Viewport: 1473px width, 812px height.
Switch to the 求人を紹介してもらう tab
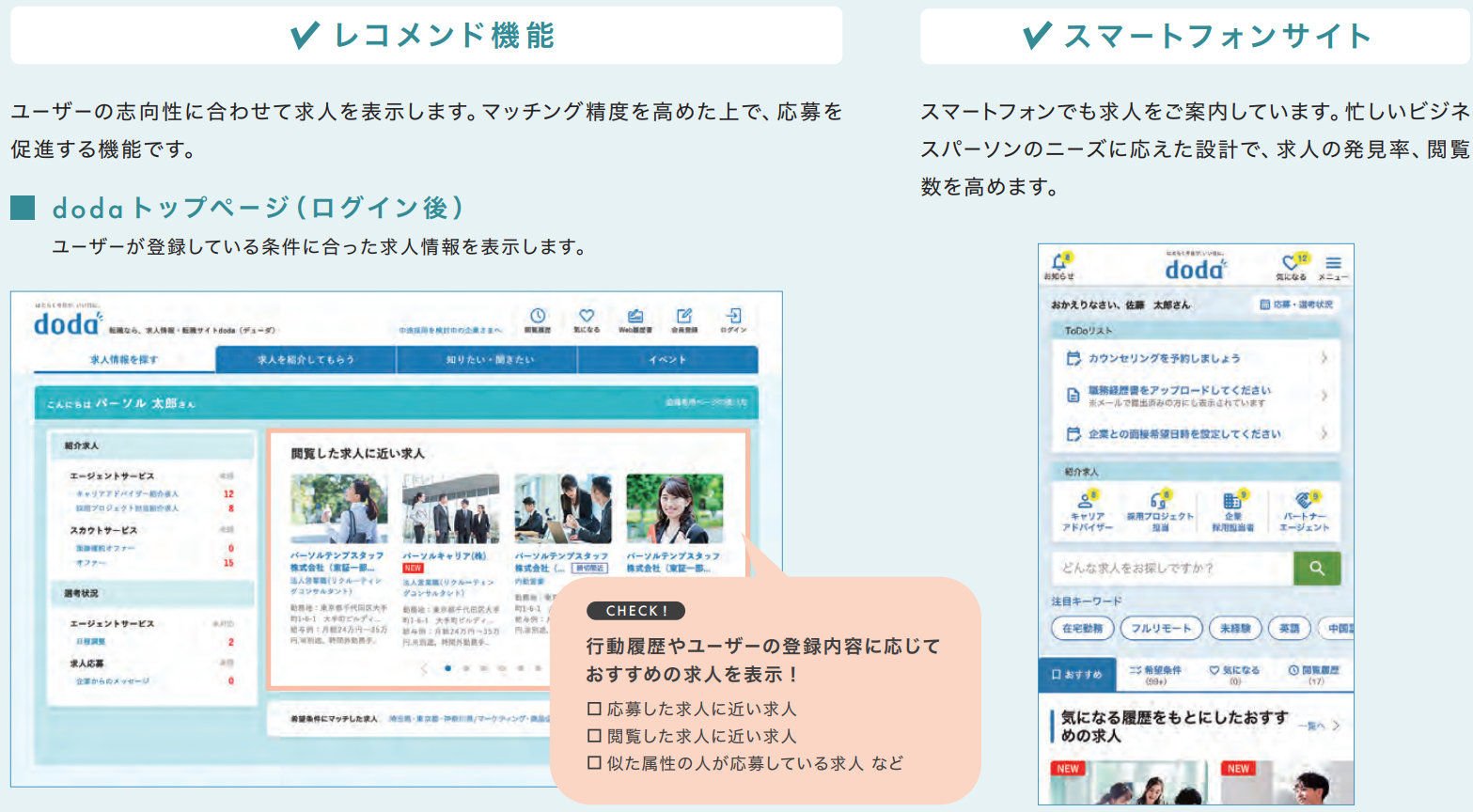click(x=306, y=360)
